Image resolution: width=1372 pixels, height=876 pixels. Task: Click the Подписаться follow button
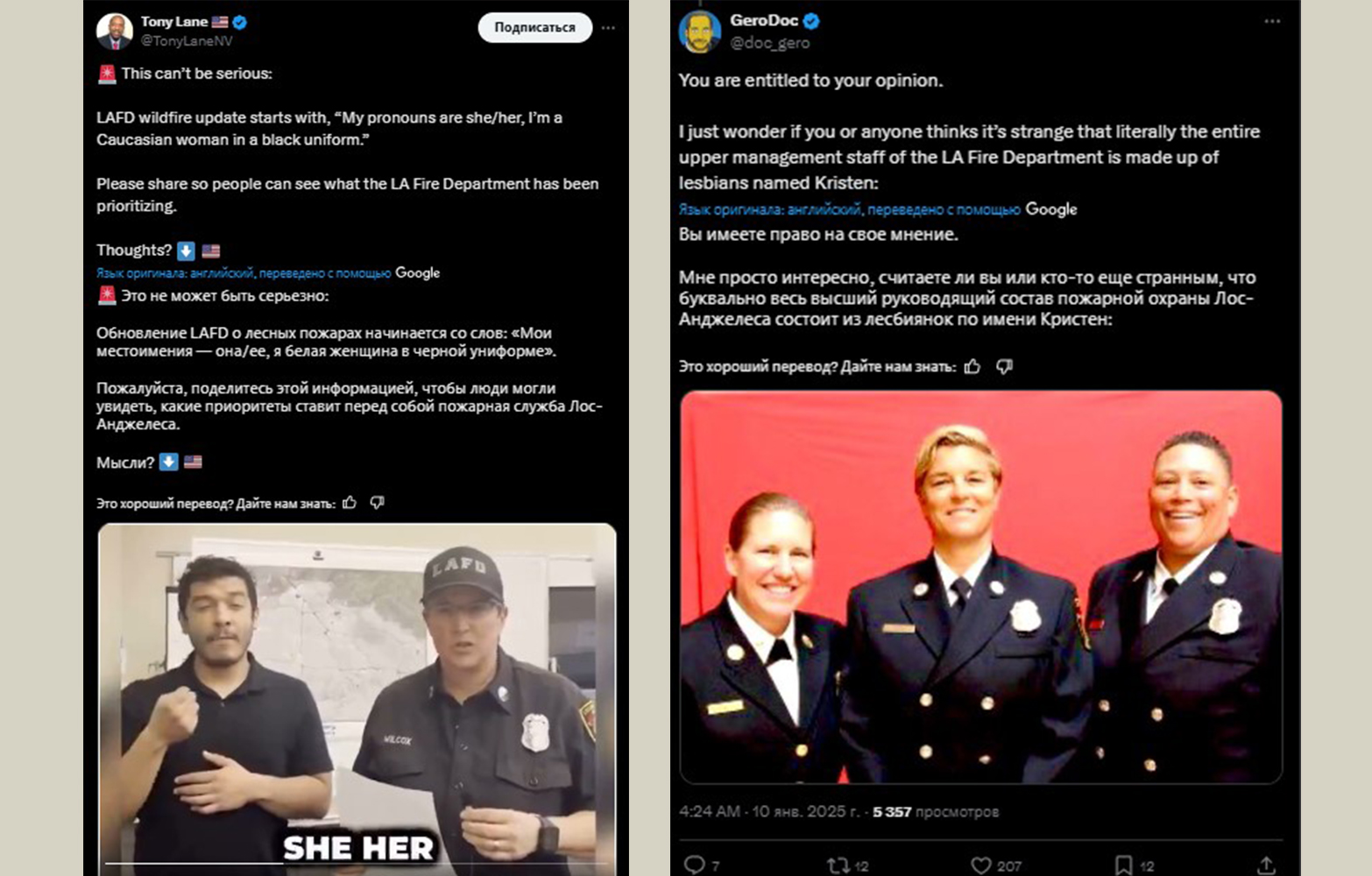point(534,27)
